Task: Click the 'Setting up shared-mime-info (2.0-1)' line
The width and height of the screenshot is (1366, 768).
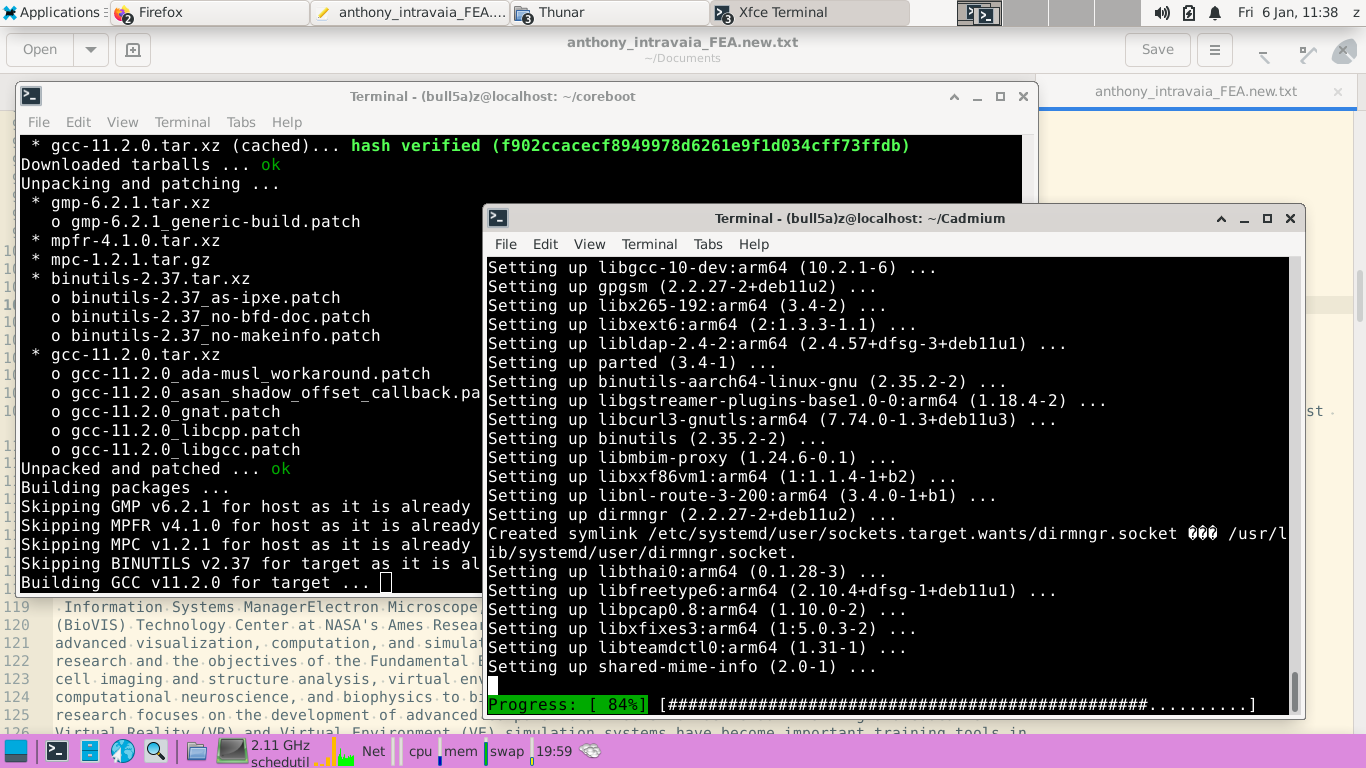Action: coord(682,667)
